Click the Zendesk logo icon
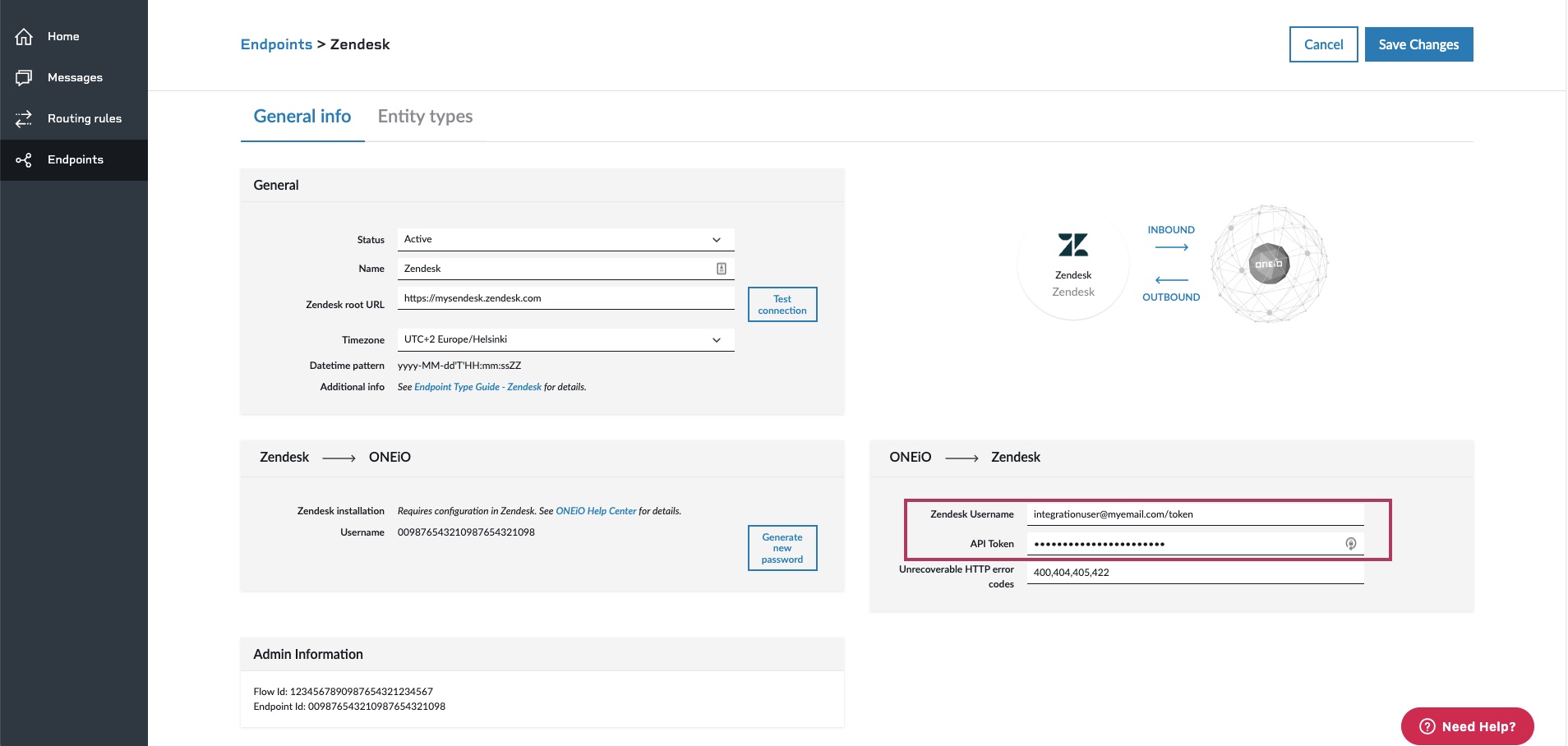1568x746 pixels. [1073, 244]
